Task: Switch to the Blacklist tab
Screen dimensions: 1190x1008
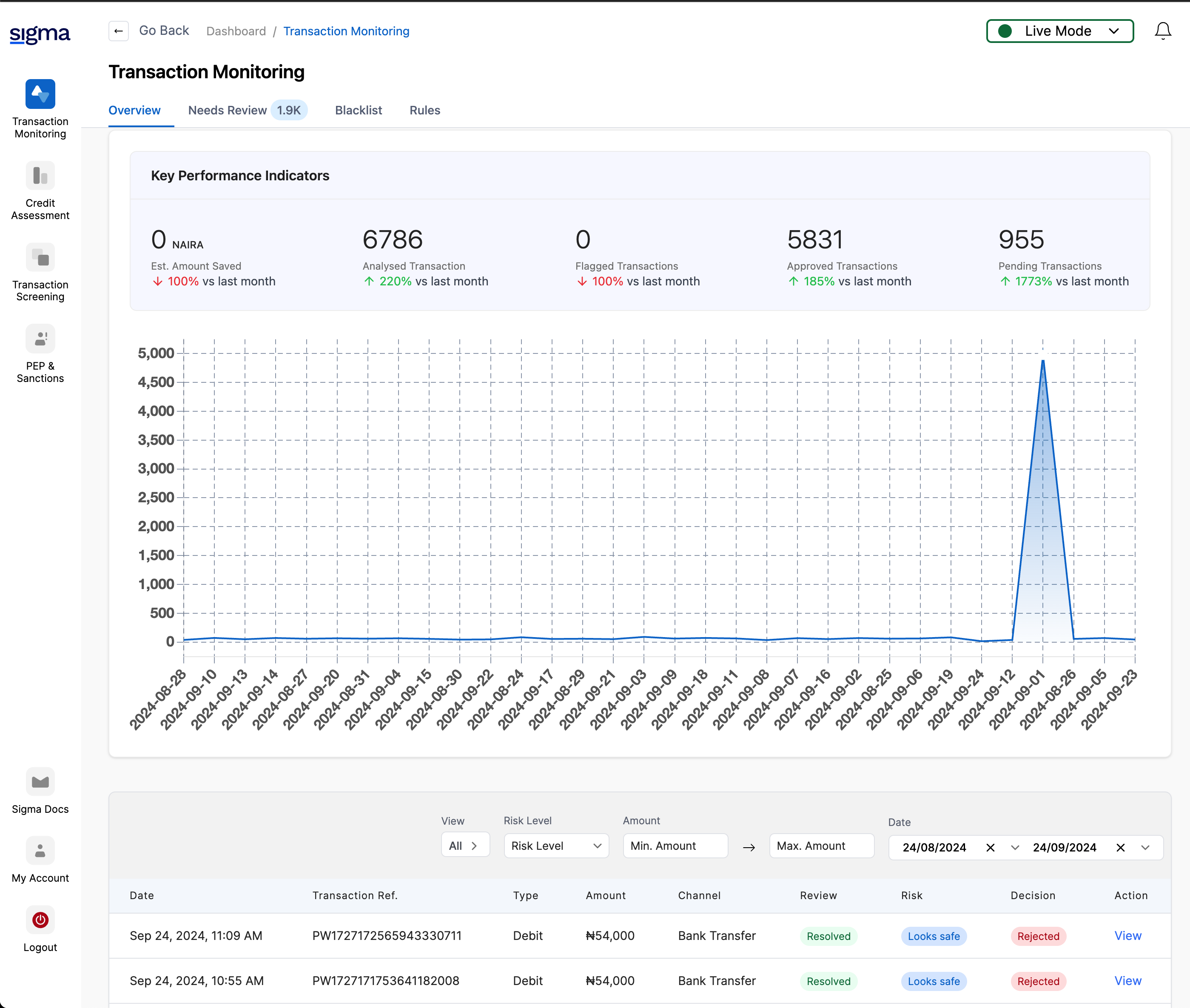Action: coord(358,110)
